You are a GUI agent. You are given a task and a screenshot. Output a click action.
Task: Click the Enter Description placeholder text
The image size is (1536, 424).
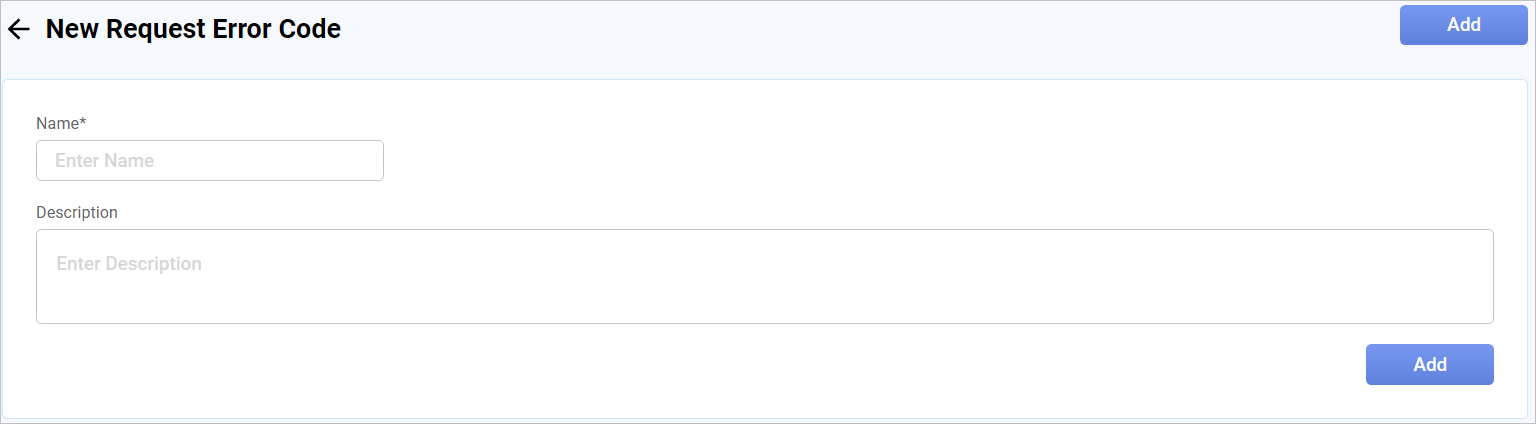coord(129,264)
